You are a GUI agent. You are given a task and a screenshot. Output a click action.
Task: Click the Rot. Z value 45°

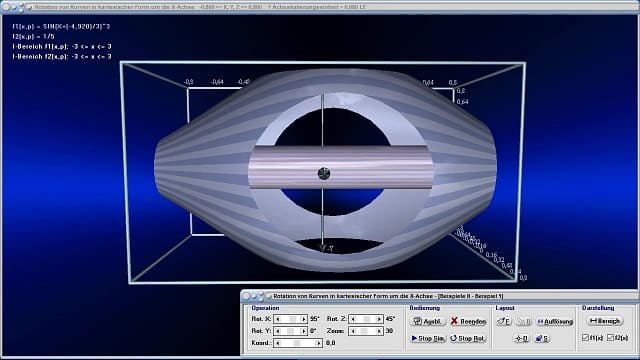(x=390, y=319)
